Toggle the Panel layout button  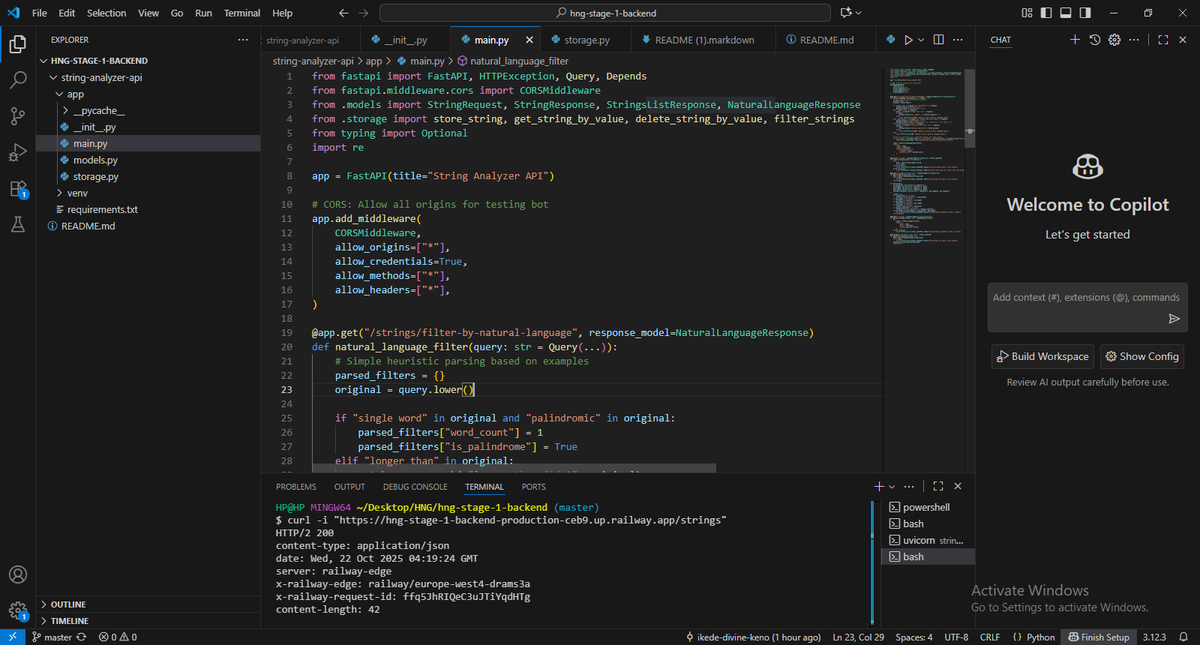pyautogui.click(x=1067, y=13)
